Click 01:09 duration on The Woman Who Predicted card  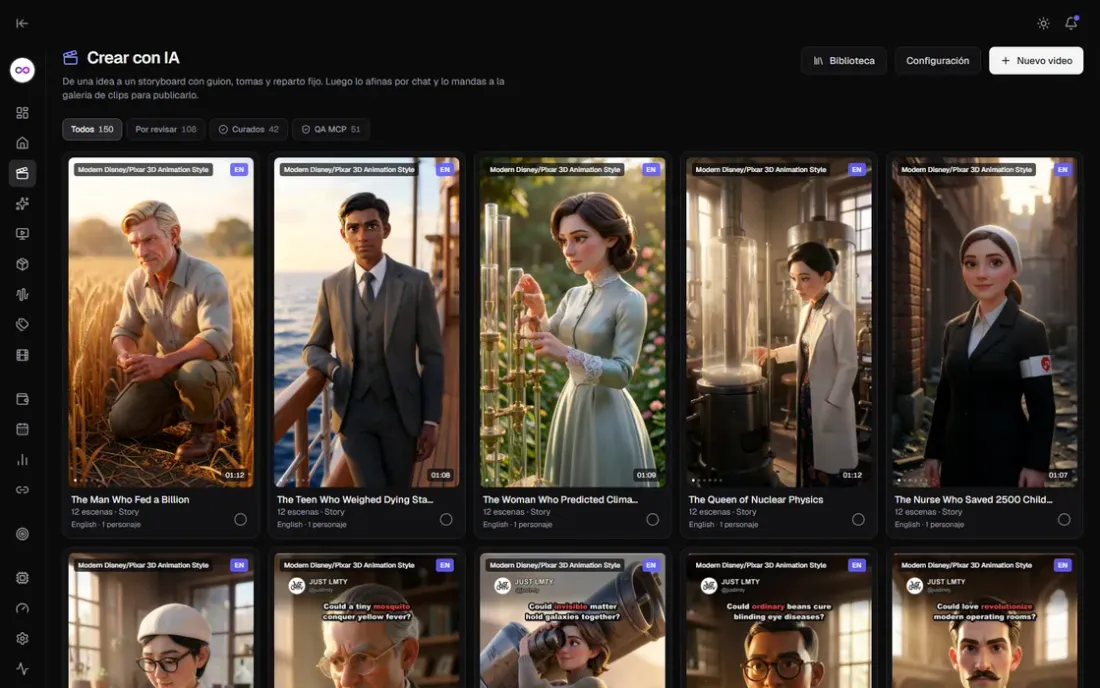point(646,475)
